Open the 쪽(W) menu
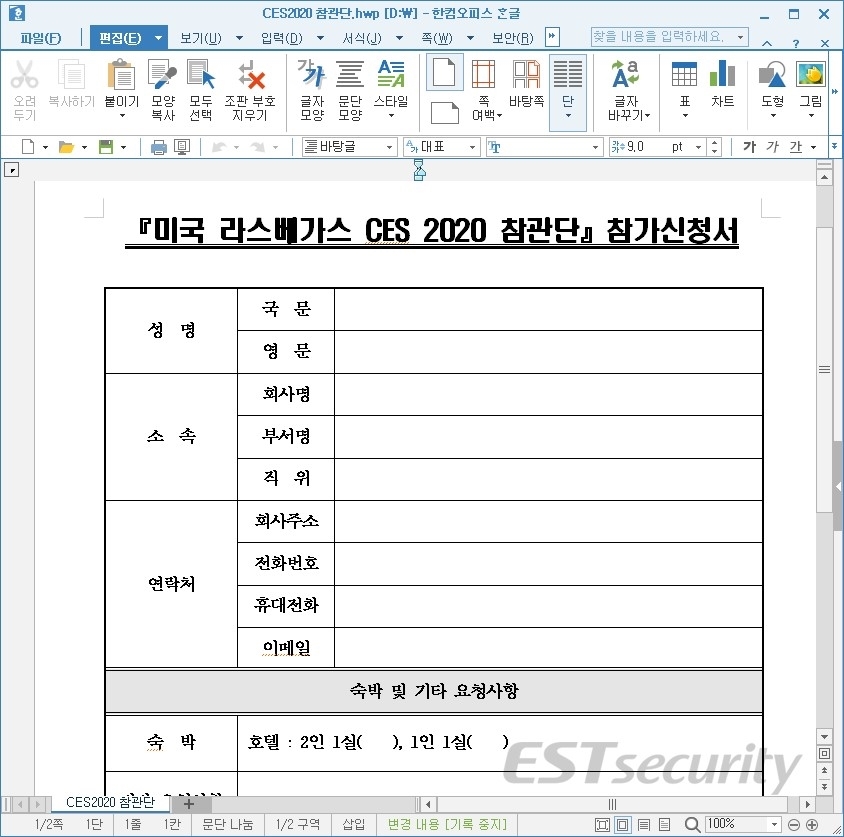Viewport: 844px width, 837px height. (x=437, y=38)
